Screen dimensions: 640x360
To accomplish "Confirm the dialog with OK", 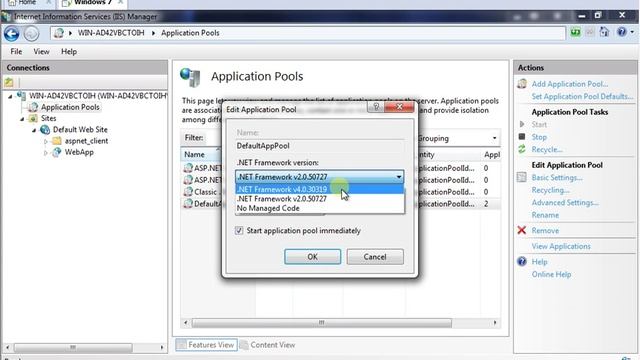I will [x=312, y=257].
